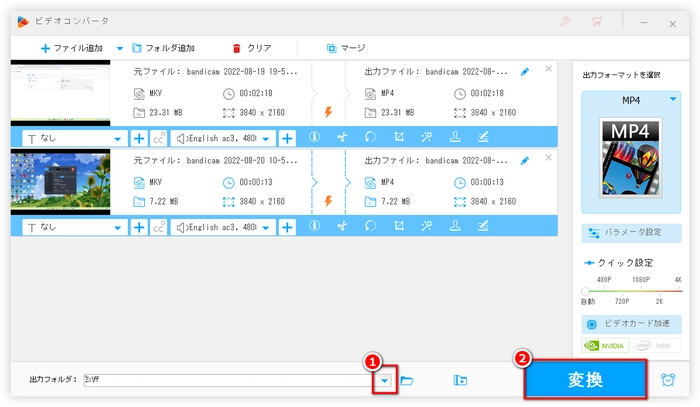Image resolution: width=700 pixels, height=407 pixels.
Task: Click マージ in the top toolbar
Action: (346, 47)
